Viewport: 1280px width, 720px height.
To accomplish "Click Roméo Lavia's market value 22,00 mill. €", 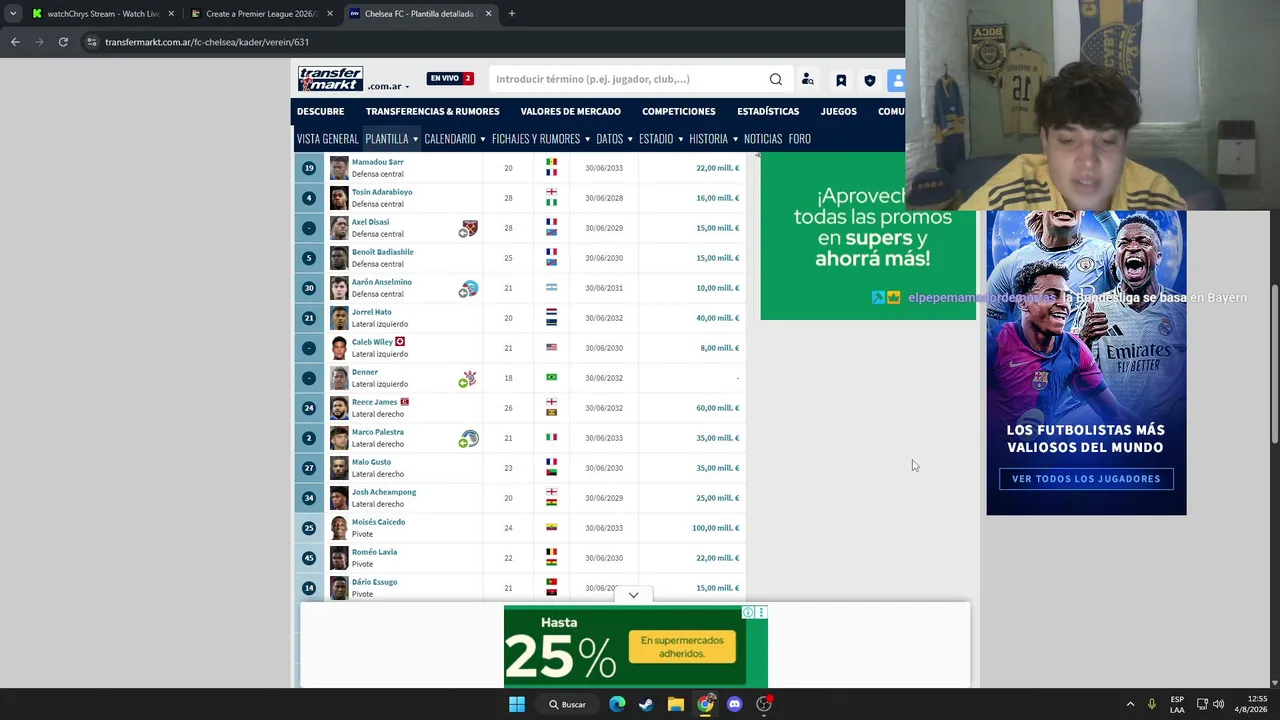I will pyautogui.click(x=718, y=558).
